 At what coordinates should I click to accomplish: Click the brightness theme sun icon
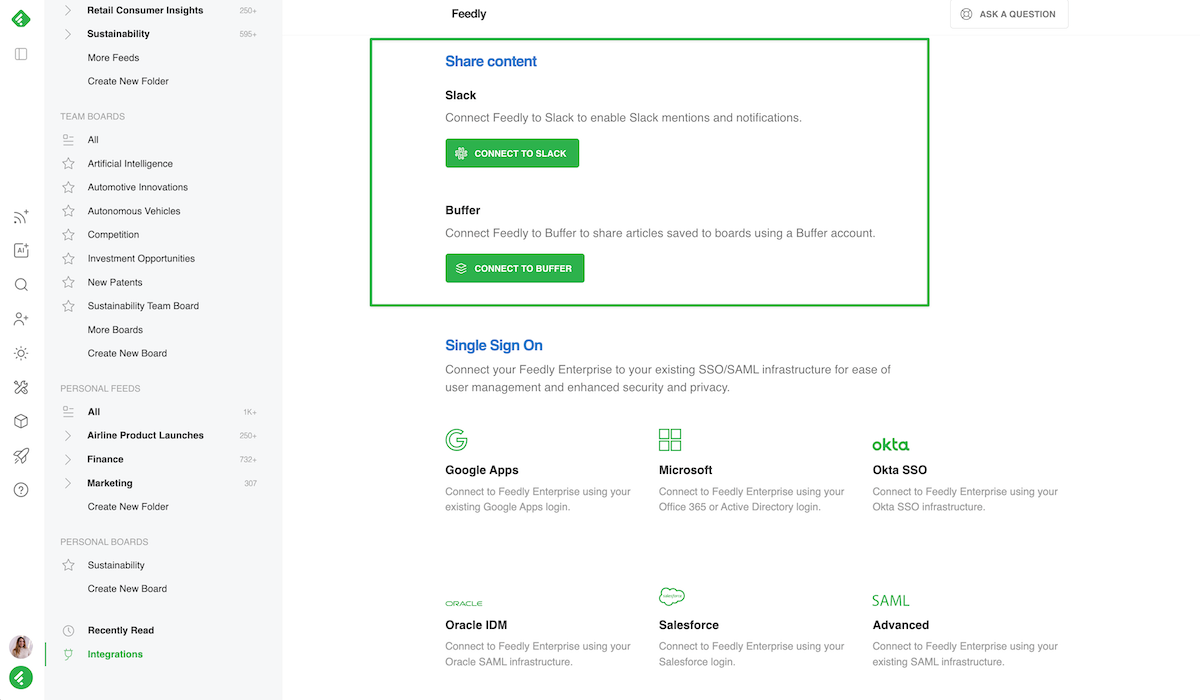click(x=20, y=353)
